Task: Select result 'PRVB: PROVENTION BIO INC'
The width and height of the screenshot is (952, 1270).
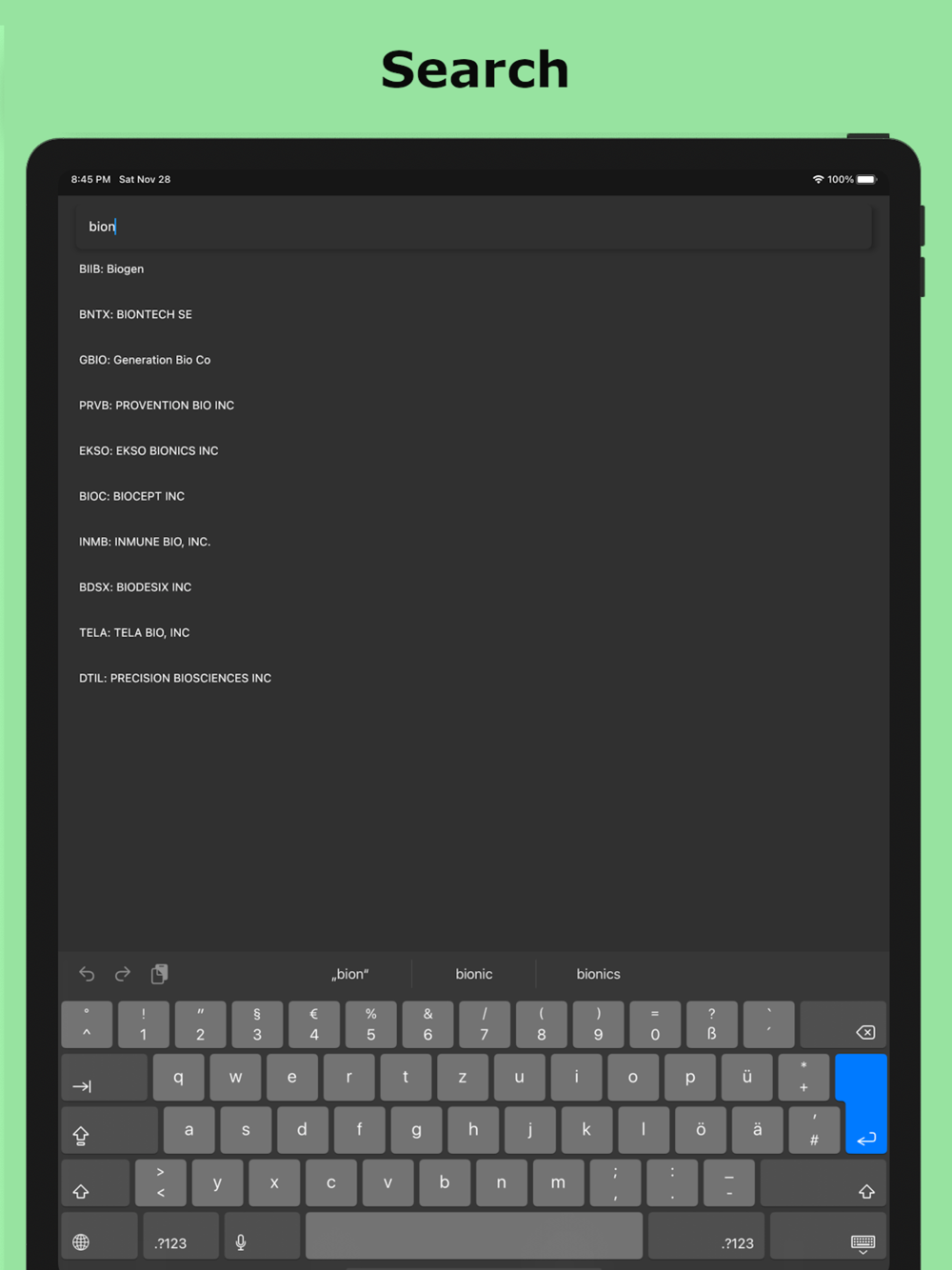Action: (156, 406)
